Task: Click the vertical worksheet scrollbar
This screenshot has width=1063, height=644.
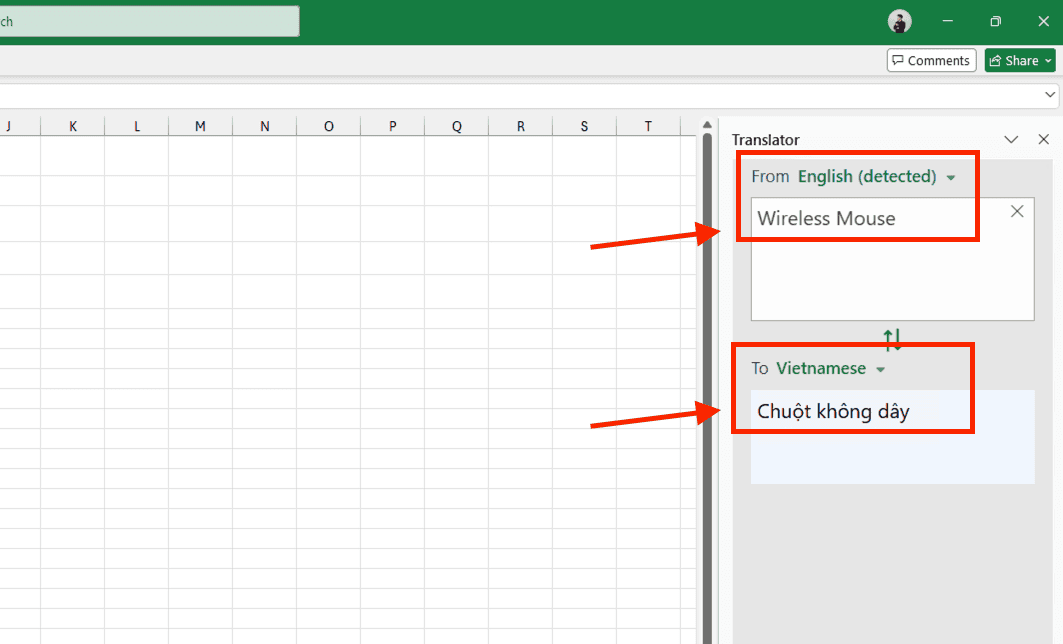Action: [707, 350]
